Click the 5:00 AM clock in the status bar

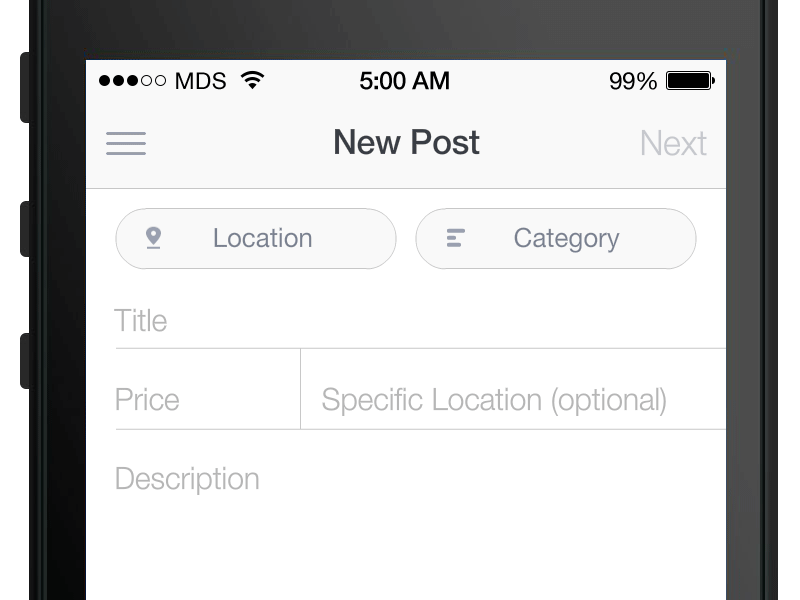click(405, 80)
